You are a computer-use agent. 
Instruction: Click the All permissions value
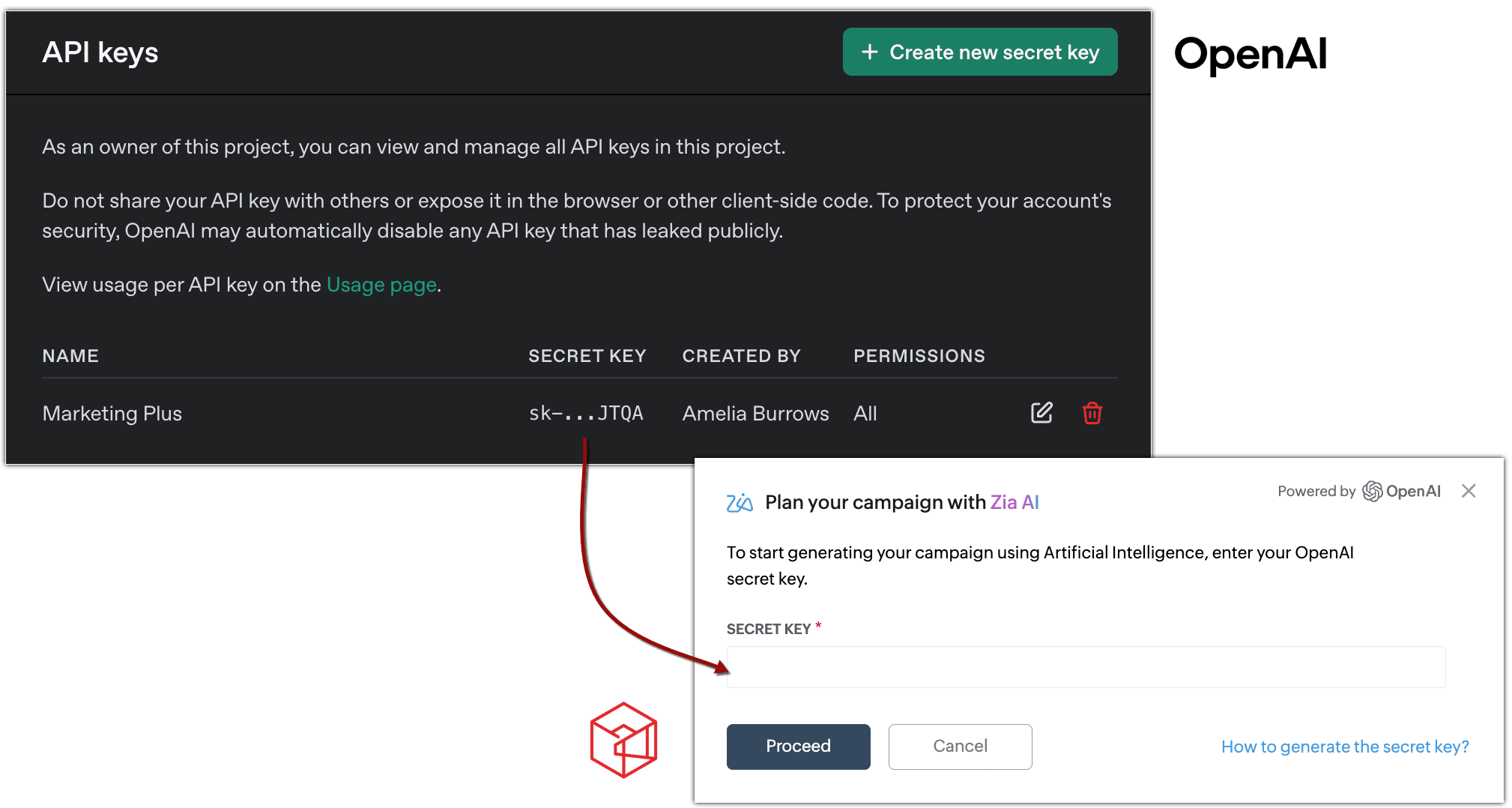pyautogui.click(x=865, y=414)
